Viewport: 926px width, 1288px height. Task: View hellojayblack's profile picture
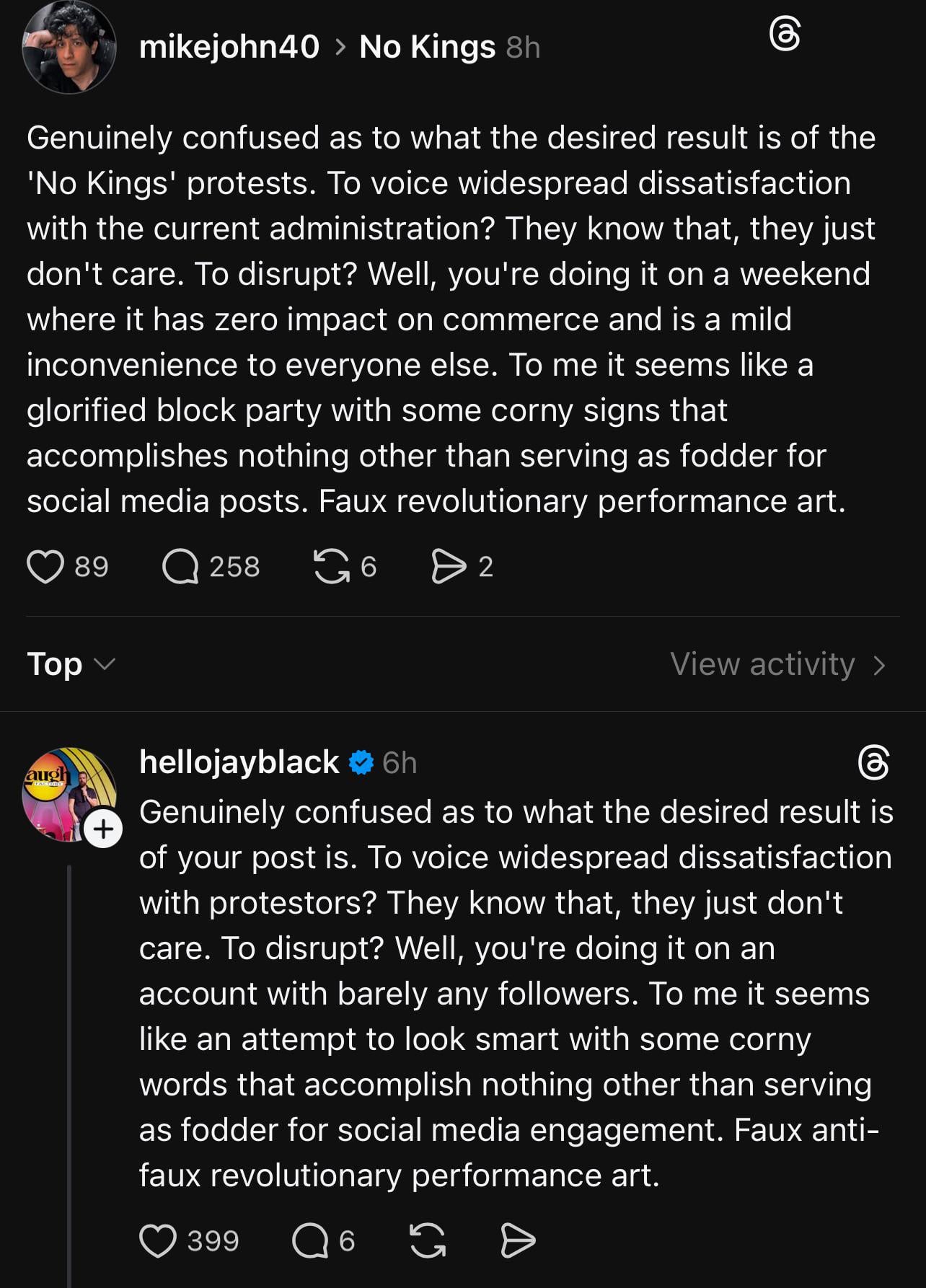tap(65, 790)
